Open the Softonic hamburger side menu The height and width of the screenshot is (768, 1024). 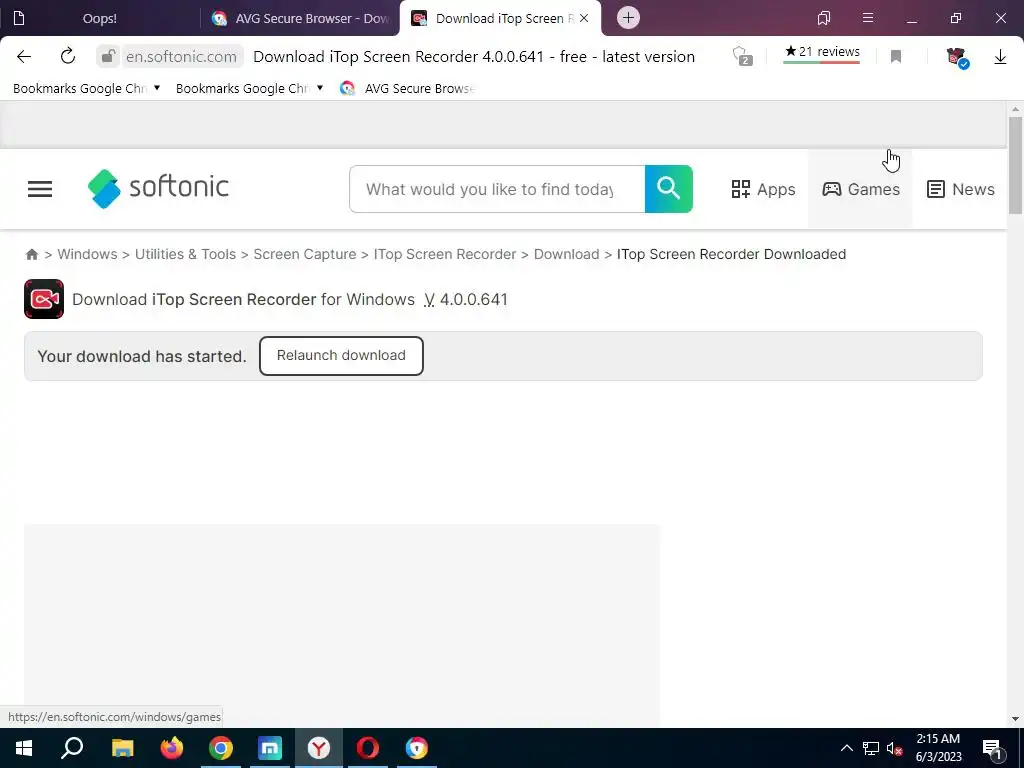click(x=40, y=189)
